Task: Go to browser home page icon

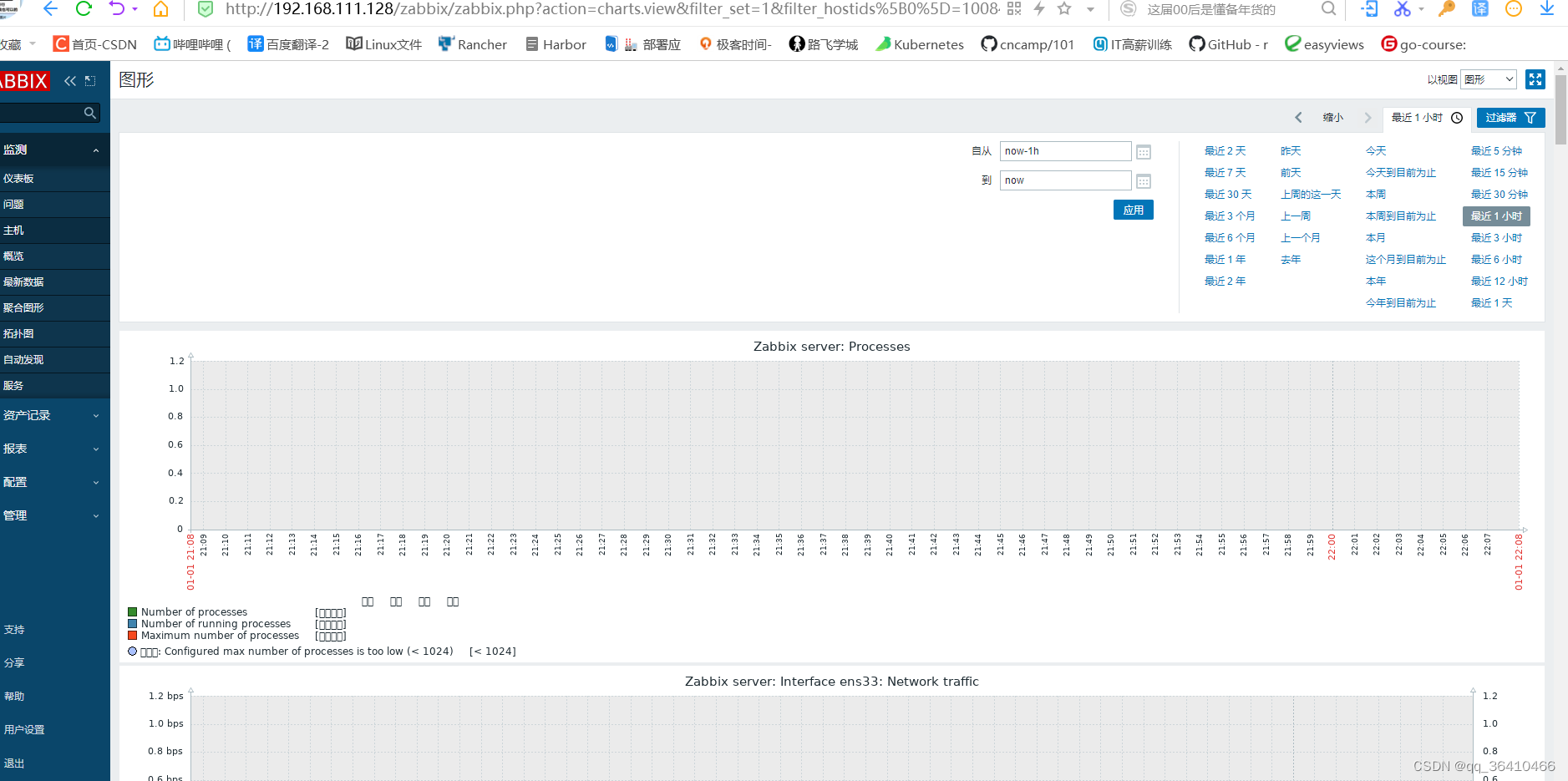Action: click(161, 9)
